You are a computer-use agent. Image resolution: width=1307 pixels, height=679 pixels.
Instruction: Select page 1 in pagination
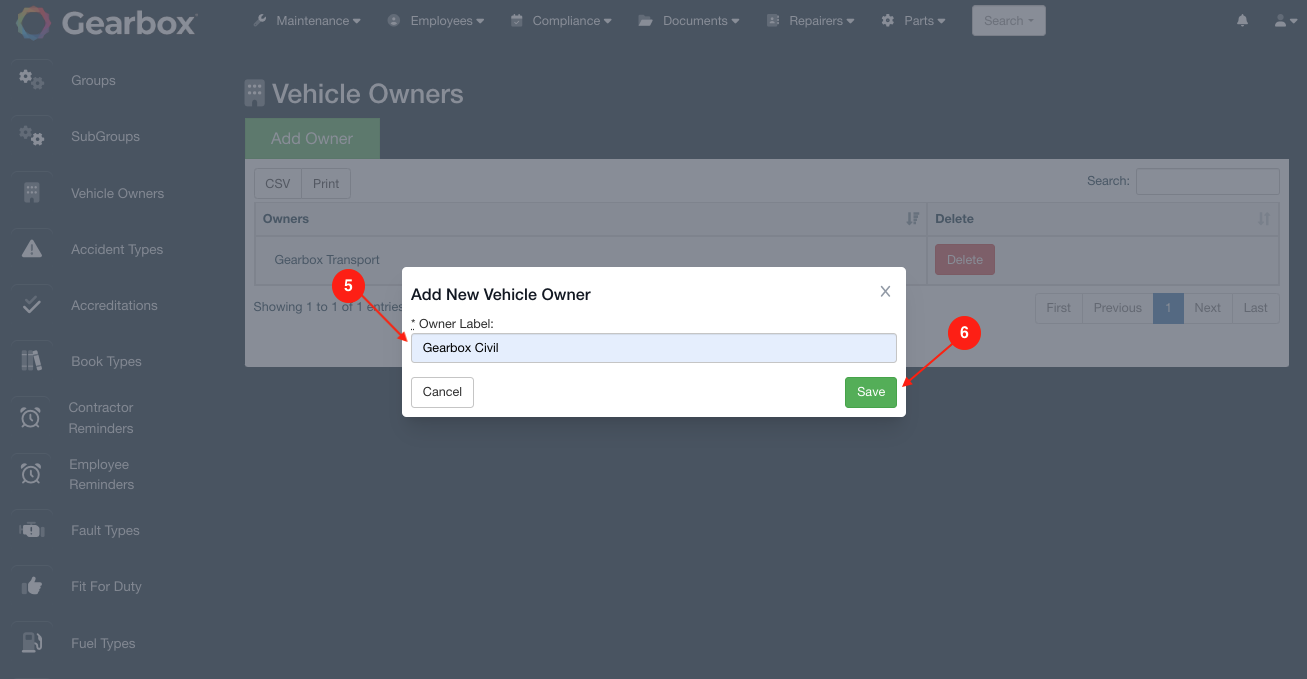tap(1168, 307)
